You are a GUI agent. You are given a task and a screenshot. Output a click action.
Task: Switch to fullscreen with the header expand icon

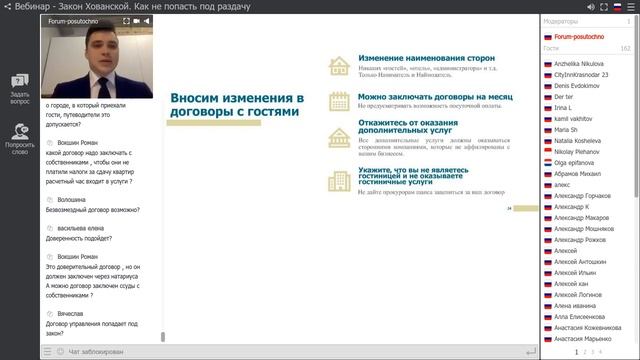click(x=604, y=7)
